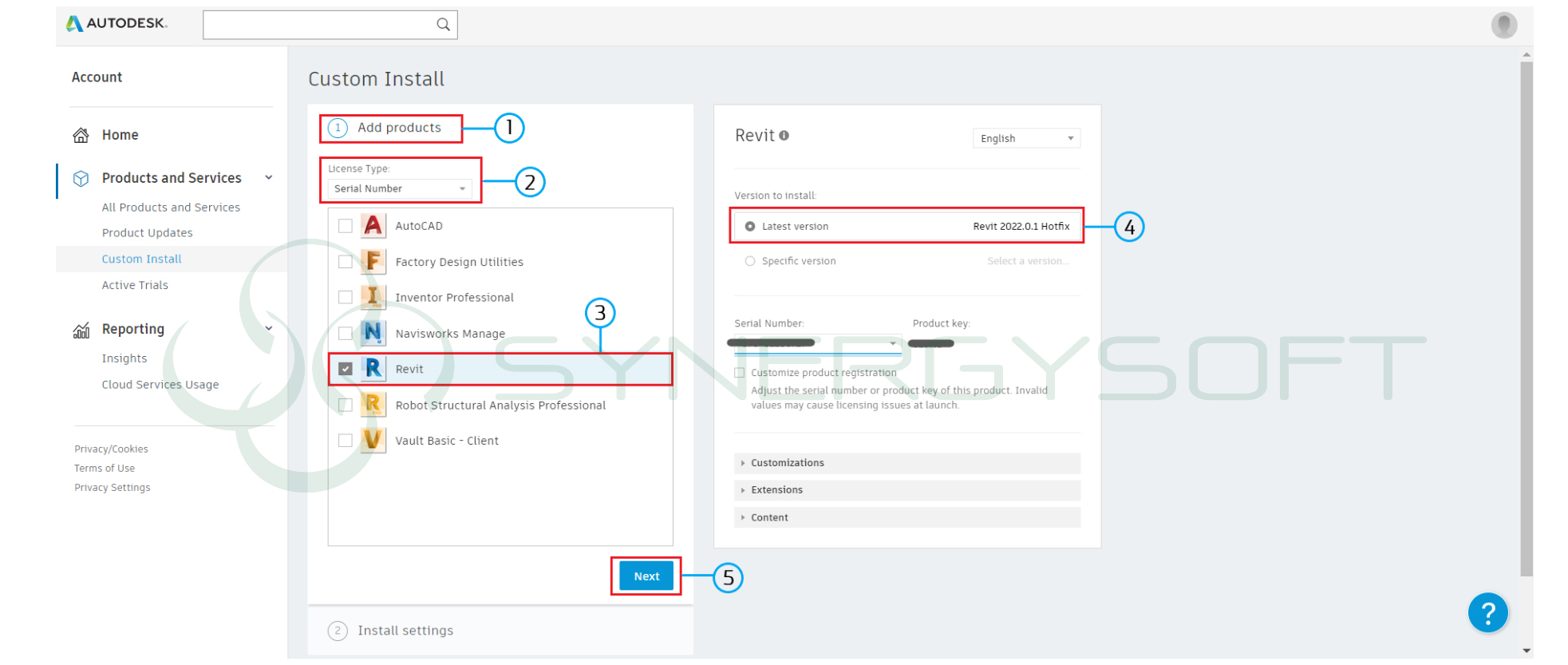Open the License Type Serial Number dropdown

[x=400, y=188]
